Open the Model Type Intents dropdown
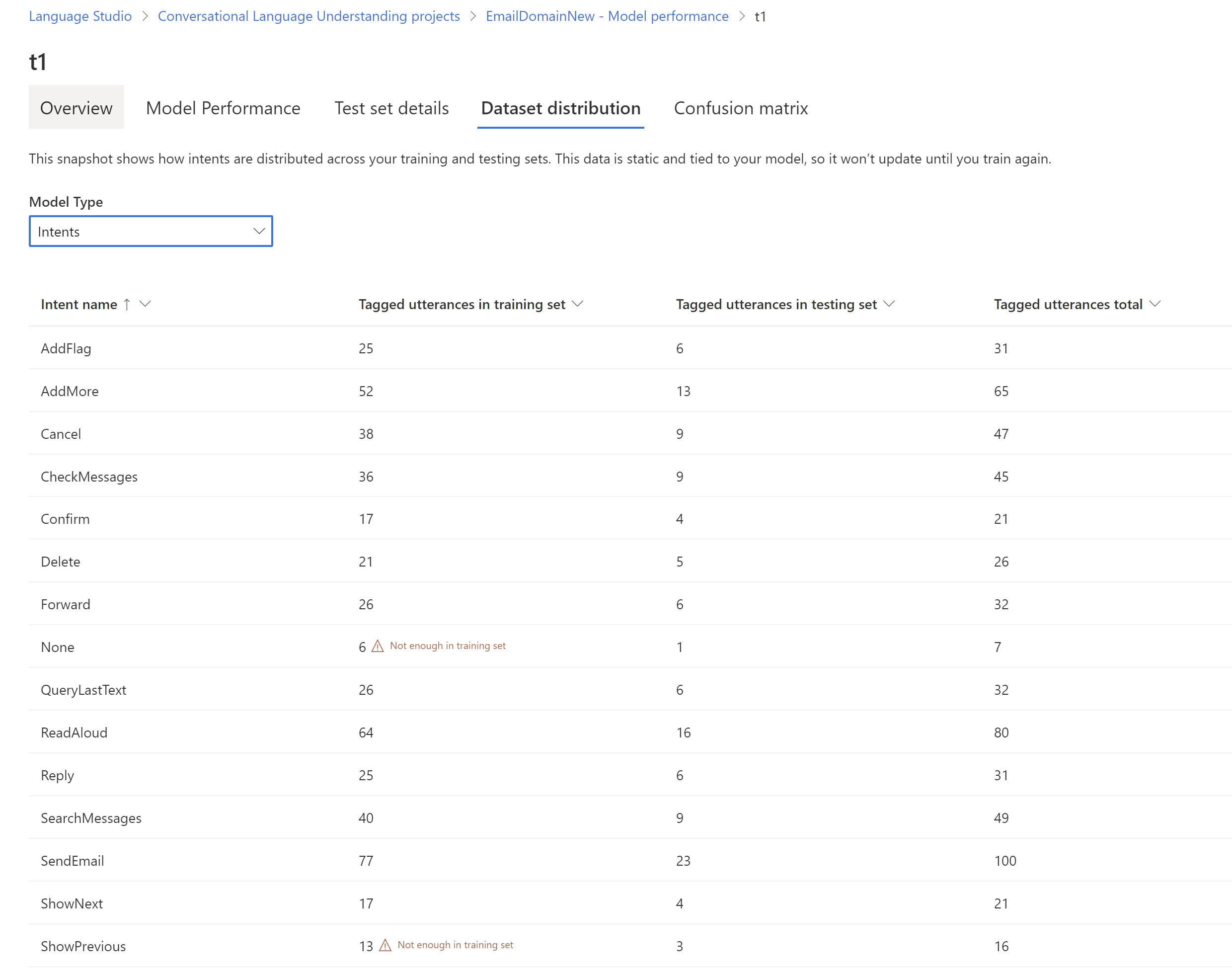1232x979 pixels. pyautogui.click(x=151, y=232)
